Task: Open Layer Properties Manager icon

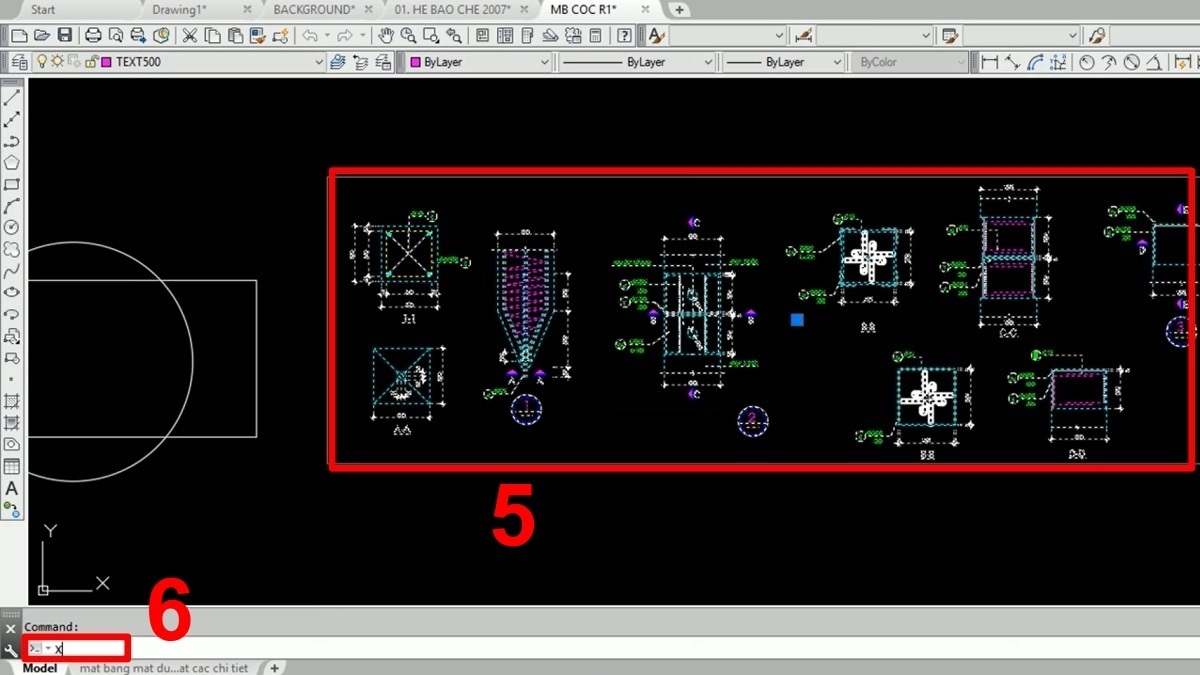Action: pos(19,62)
